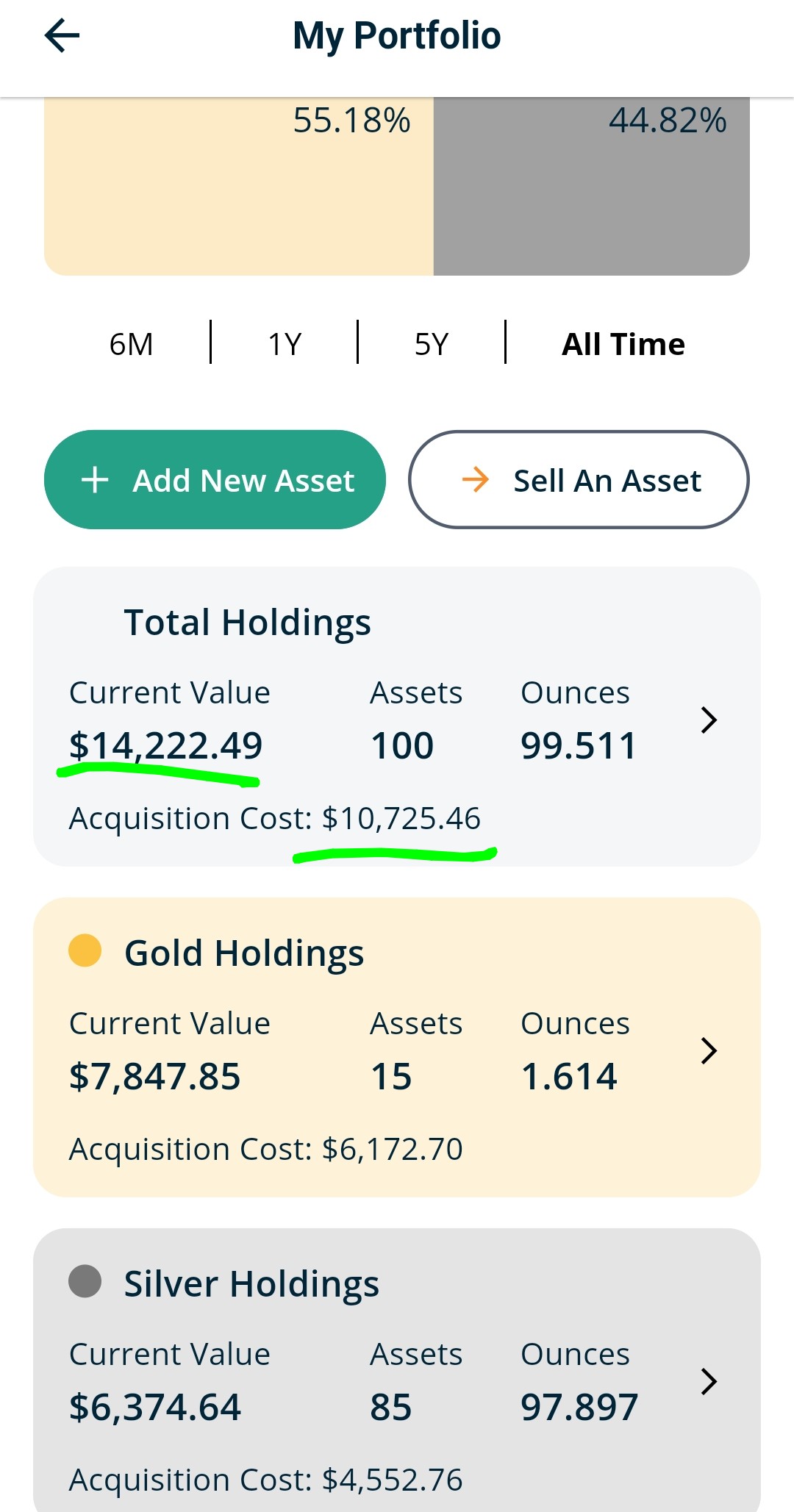
Task: Tap the Add New Asset button
Action: [x=215, y=479]
